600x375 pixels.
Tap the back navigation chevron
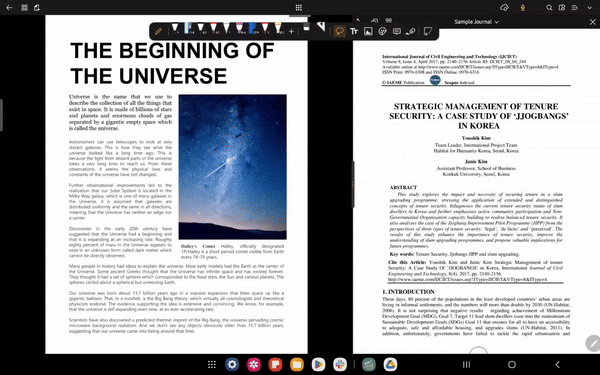557,364
